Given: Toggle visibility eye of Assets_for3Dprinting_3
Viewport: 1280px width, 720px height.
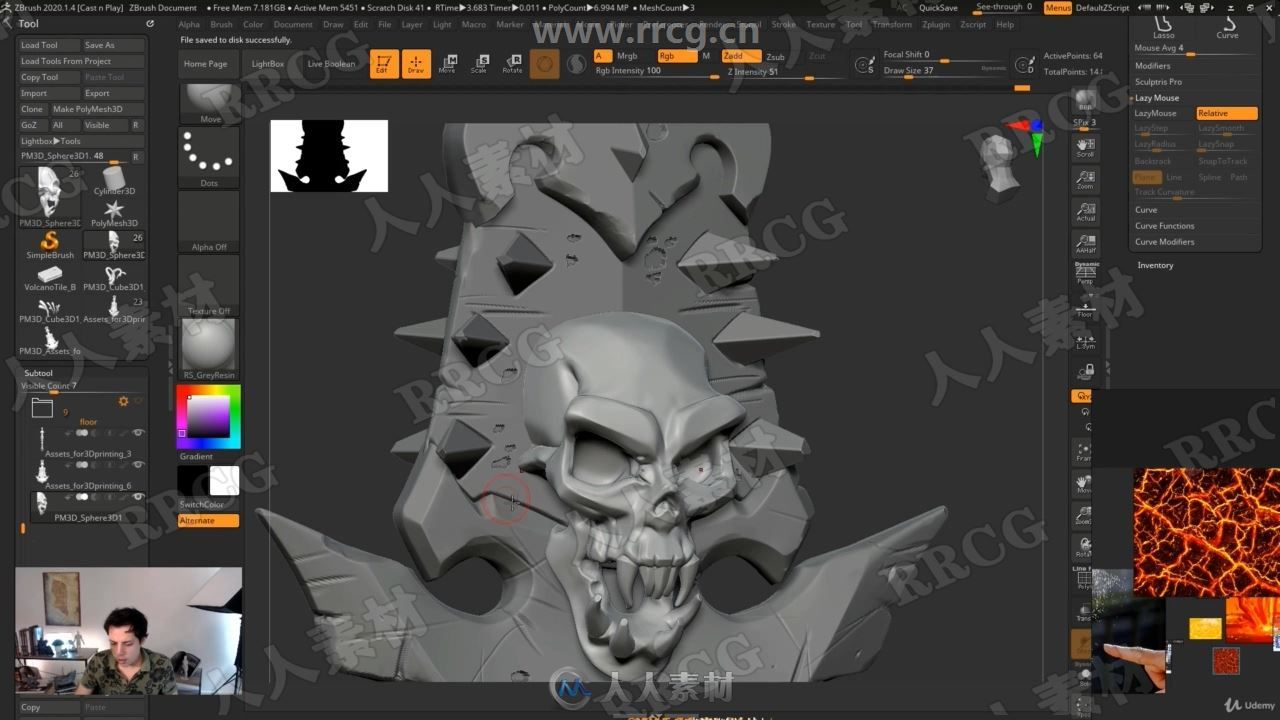Looking at the screenshot, I should click(138, 433).
